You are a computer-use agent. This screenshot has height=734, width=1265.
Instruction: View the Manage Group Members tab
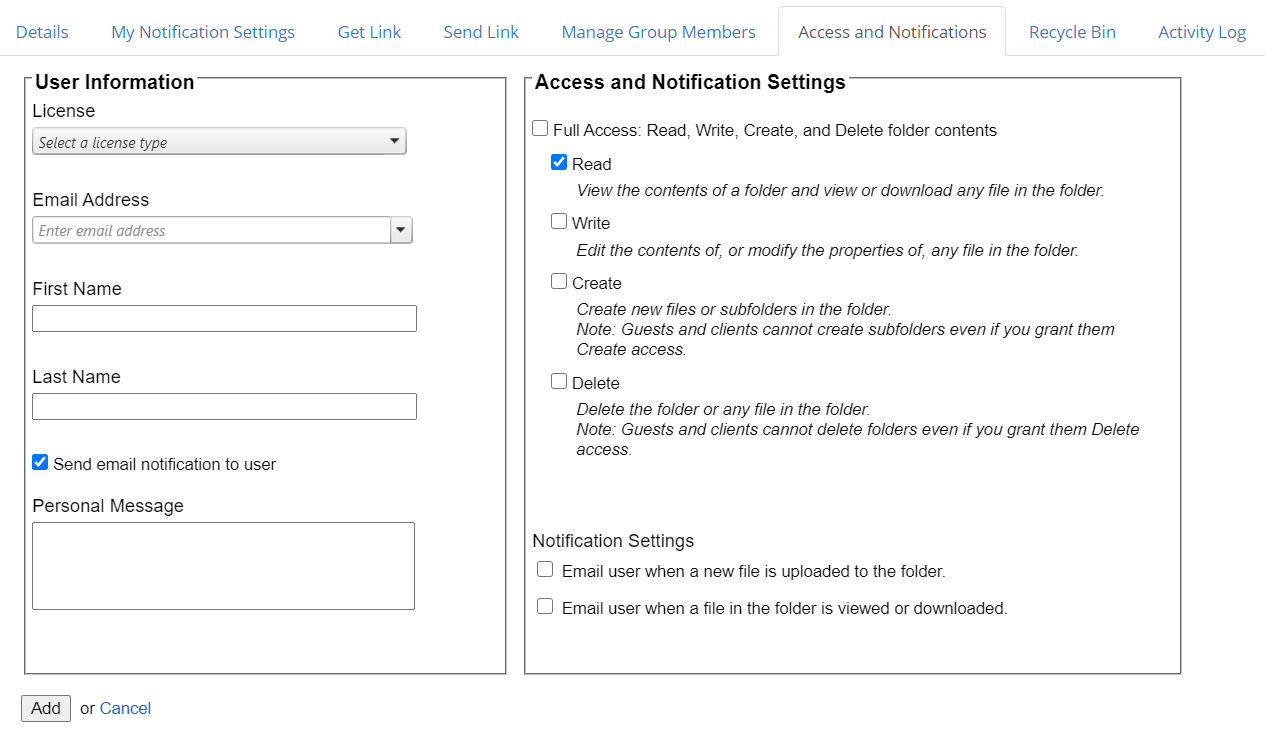point(658,31)
